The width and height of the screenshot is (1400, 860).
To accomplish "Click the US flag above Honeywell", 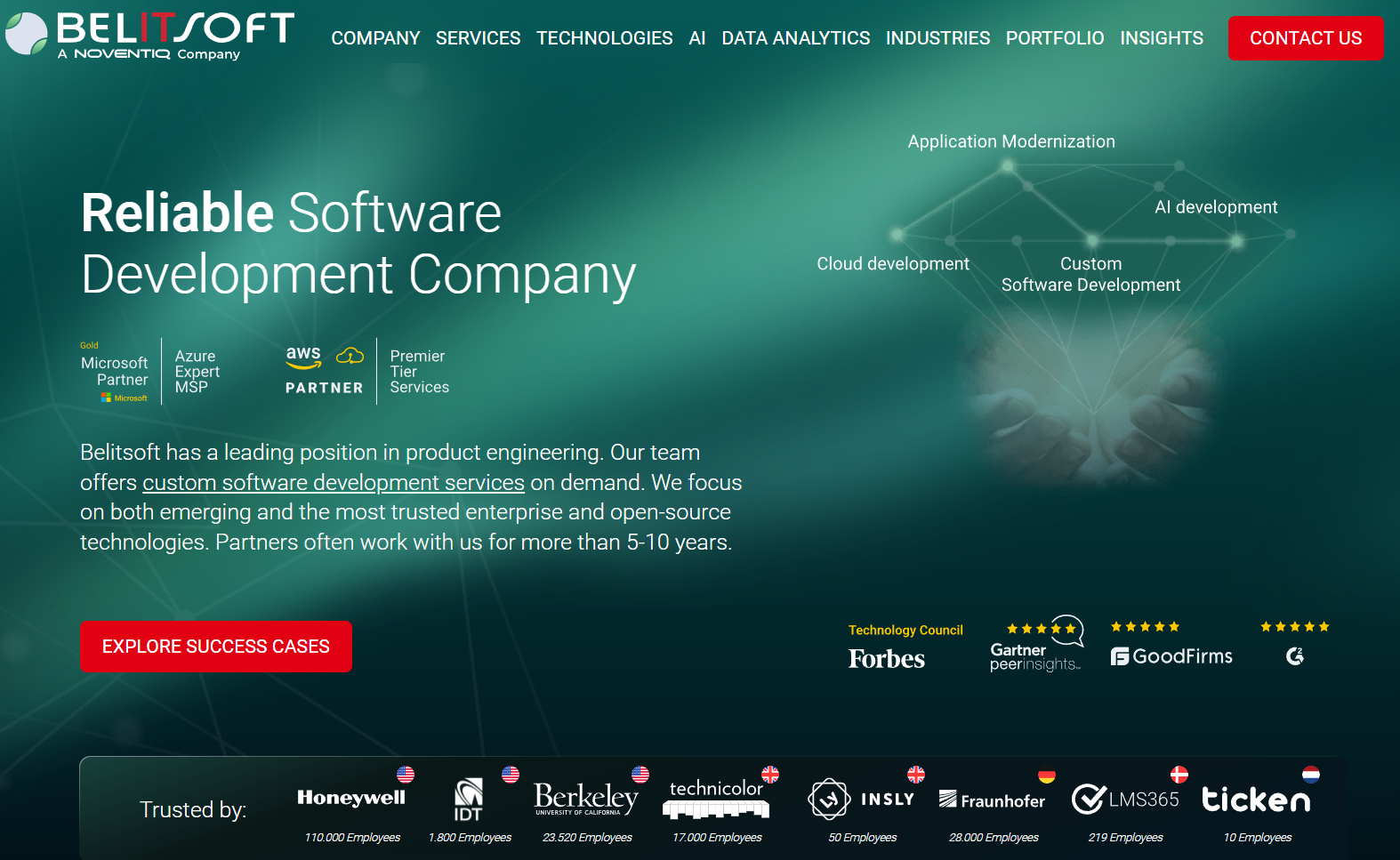I will click(x=406, y=774).
